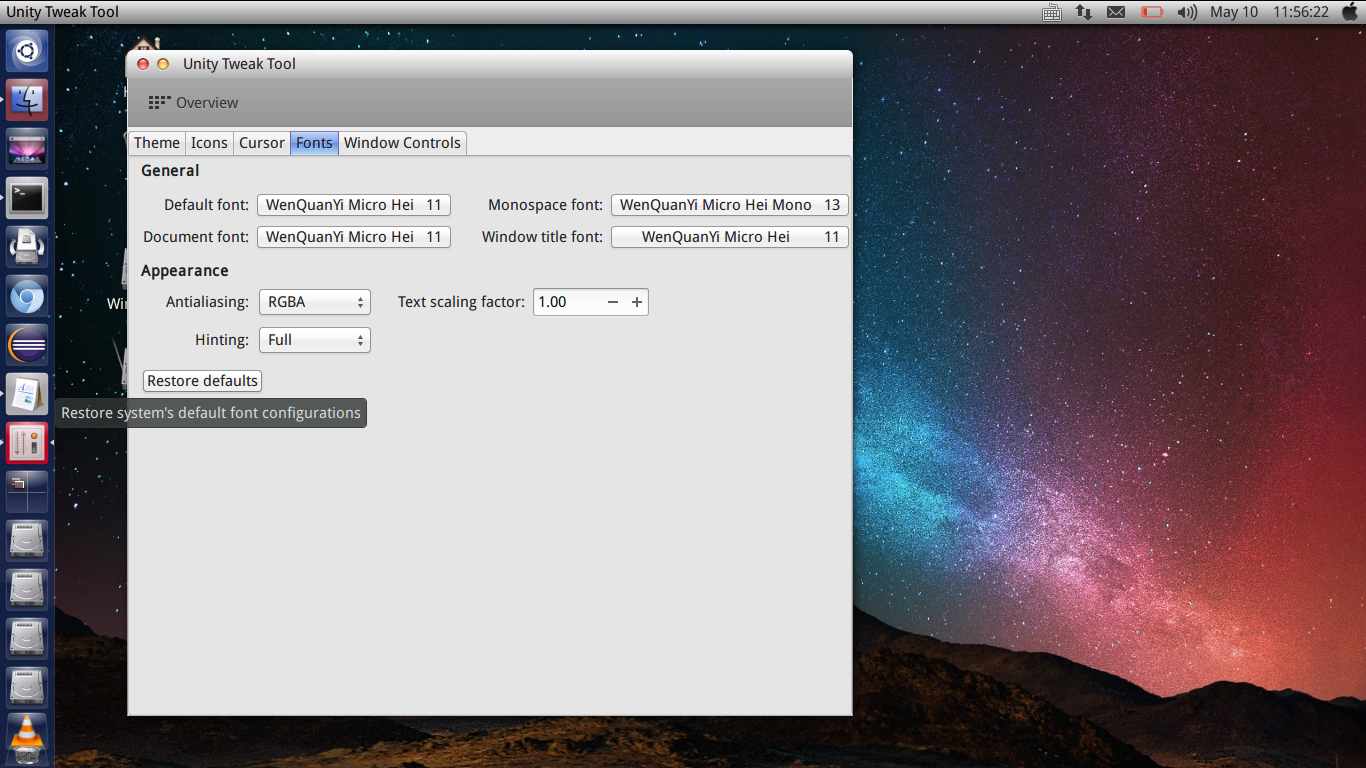
Task: Switch to the Theme tab
Action: pos(157,143)
